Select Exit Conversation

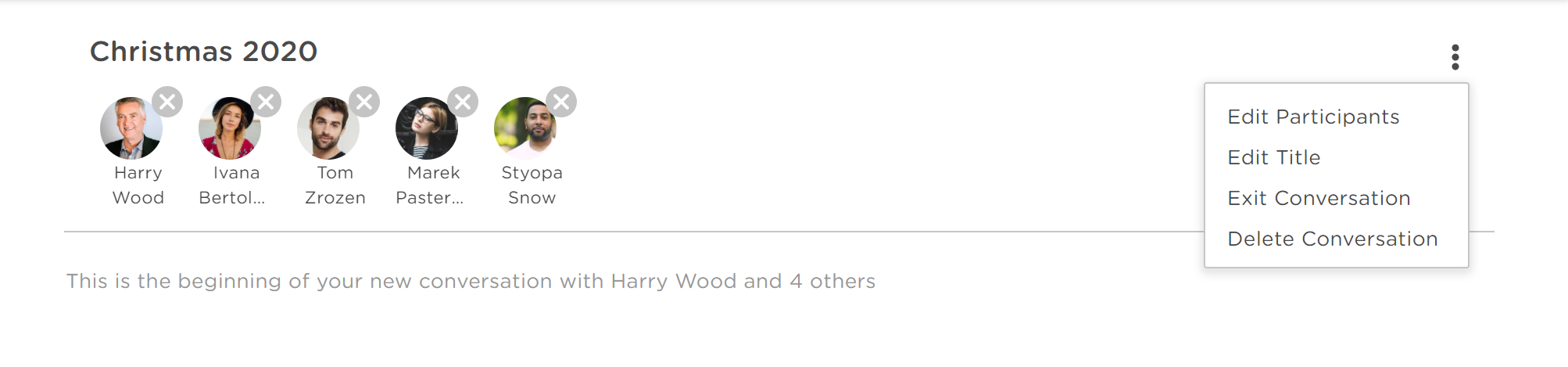tap(1319, 198)
